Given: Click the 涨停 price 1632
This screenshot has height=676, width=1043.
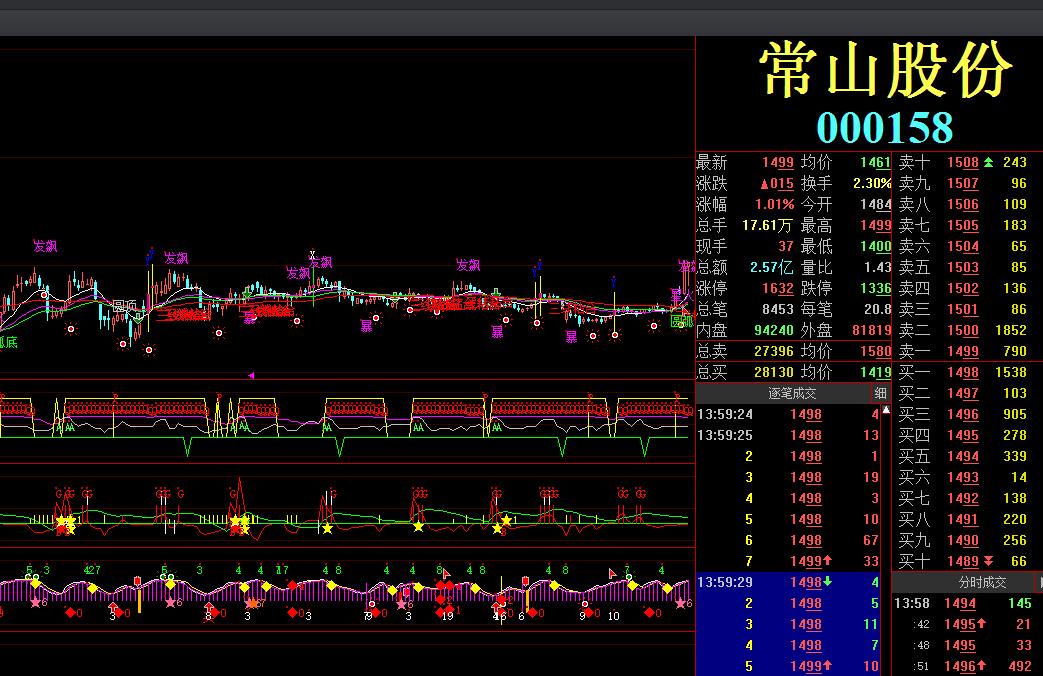Looking at the screenshot, I should point(778,289).
